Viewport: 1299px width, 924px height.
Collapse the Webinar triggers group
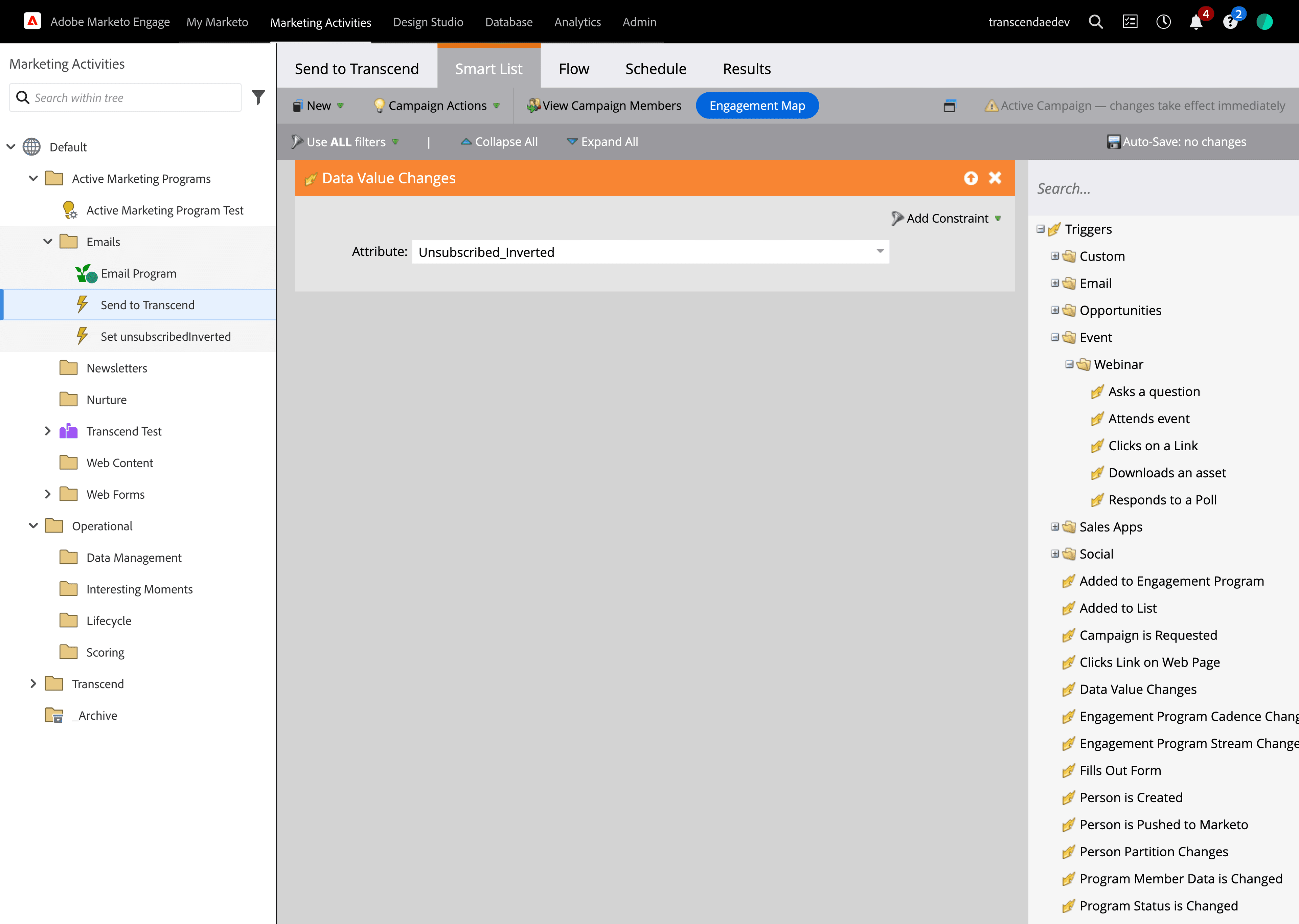pos(1070,364)
